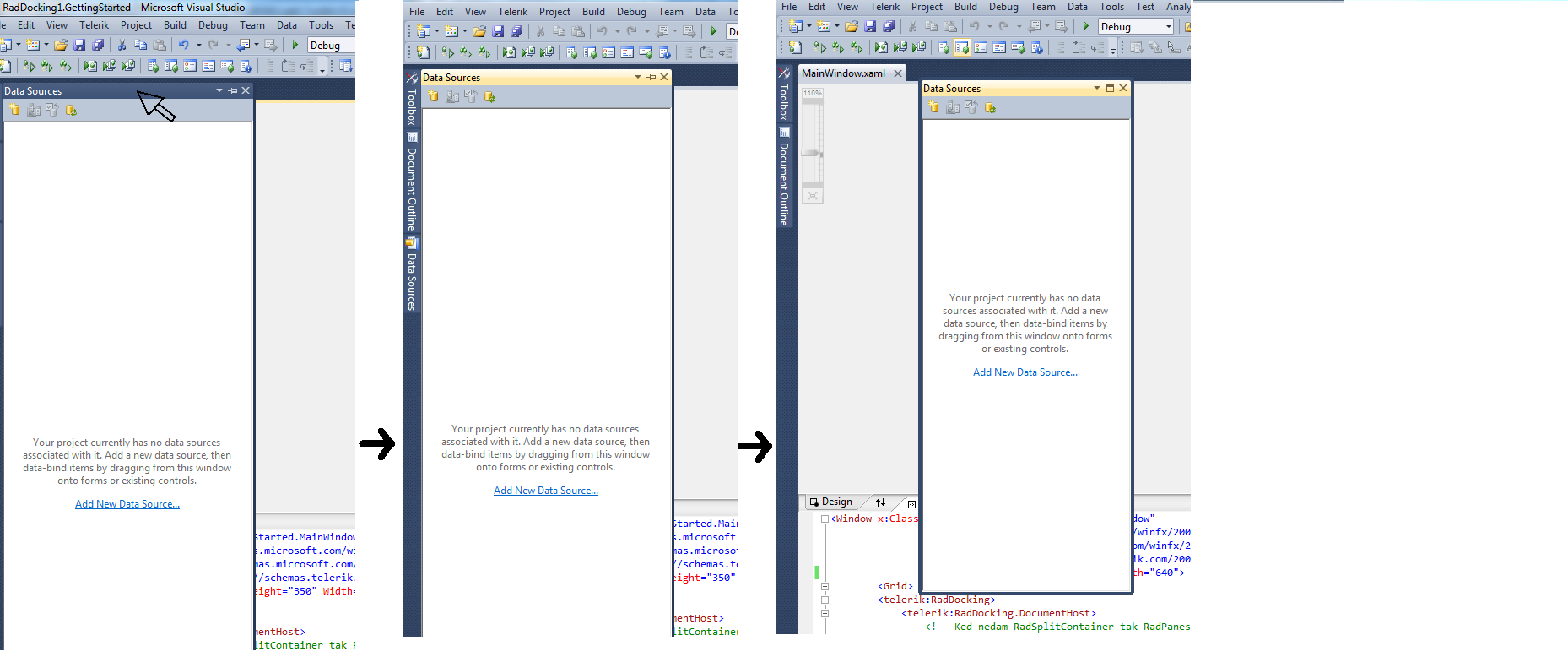Click Save icon in right screenshot toolbar
Viewport: 1568px width, 657px height.
[870, 26]
